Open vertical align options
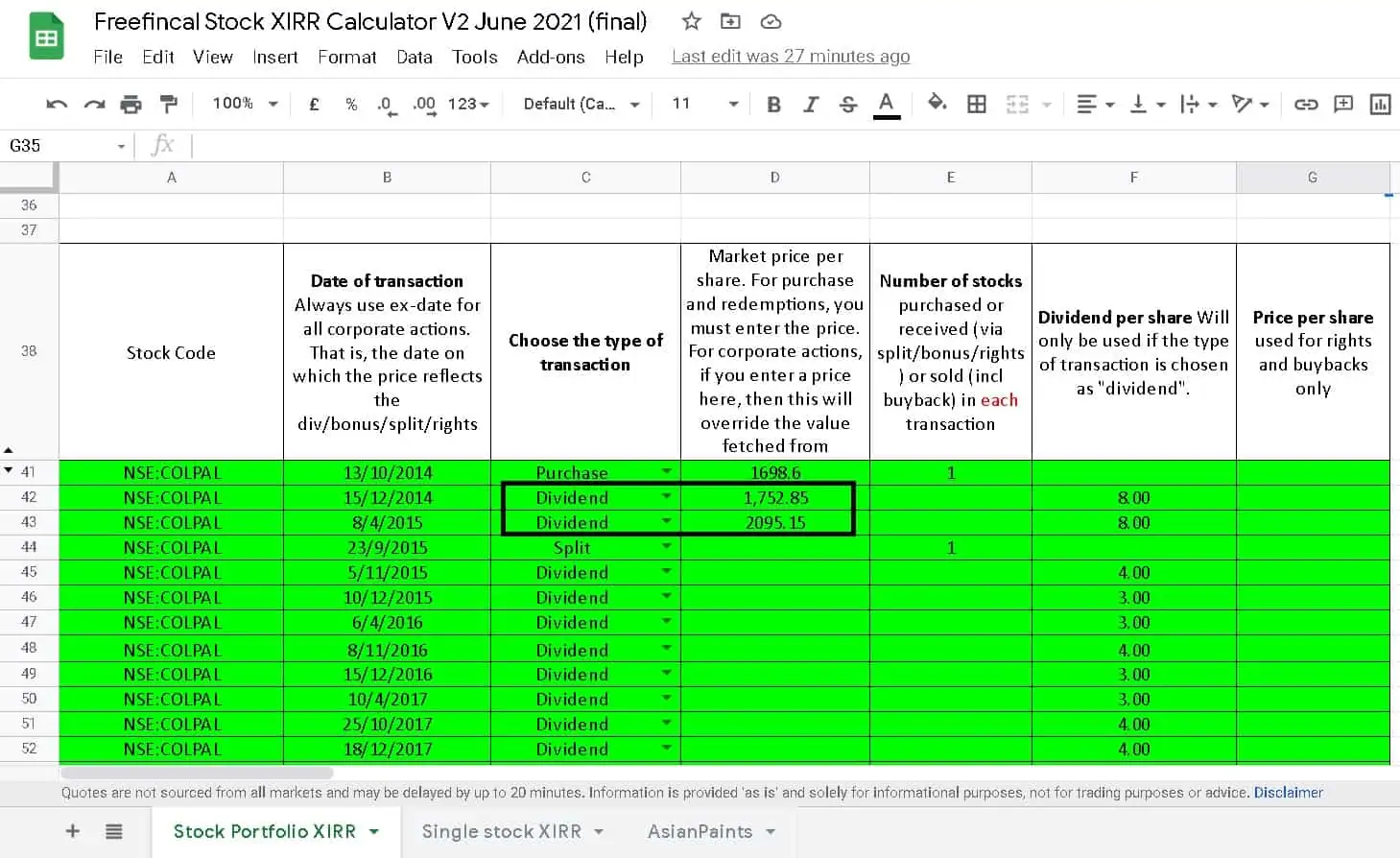The width and height of the screenshot is (1400, 858). (x=1147, y=104)
